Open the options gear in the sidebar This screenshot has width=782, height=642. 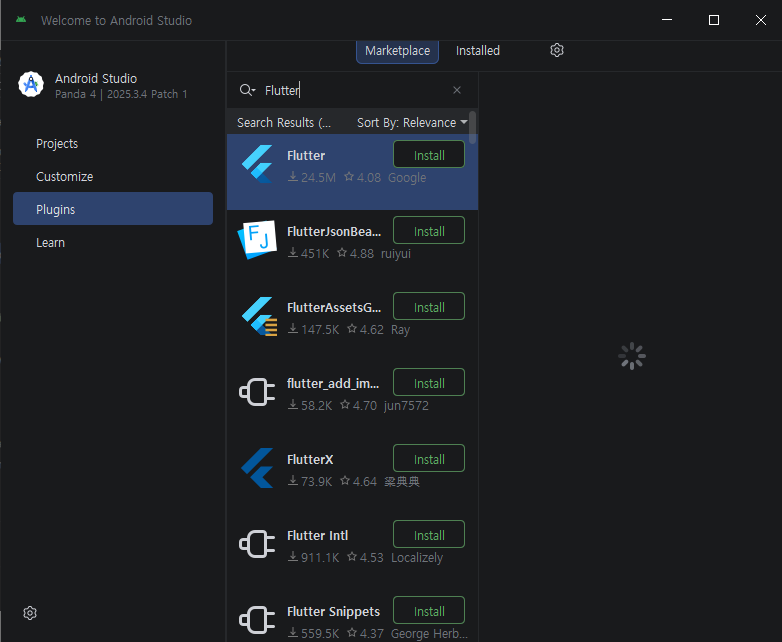point(30,613)
